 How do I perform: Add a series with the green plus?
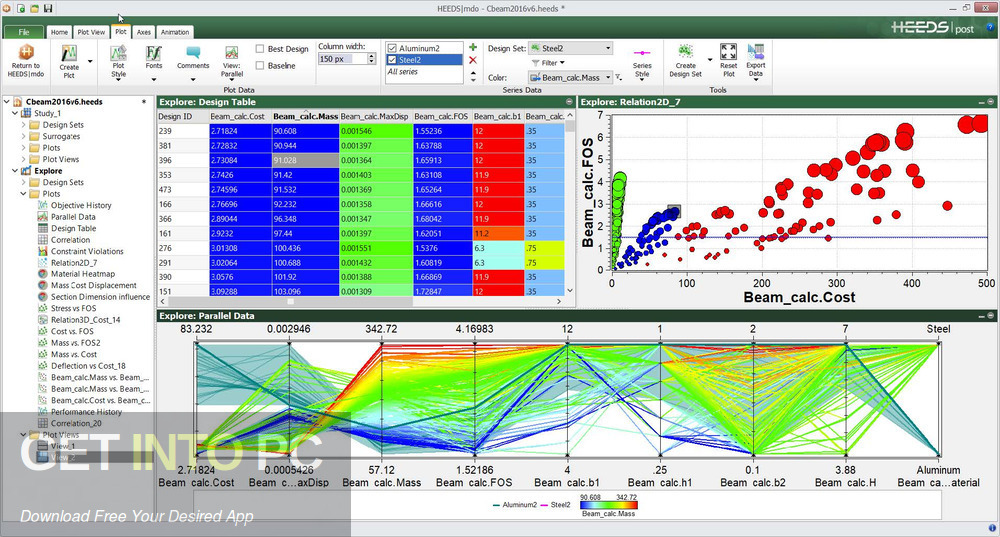[473, 47]
